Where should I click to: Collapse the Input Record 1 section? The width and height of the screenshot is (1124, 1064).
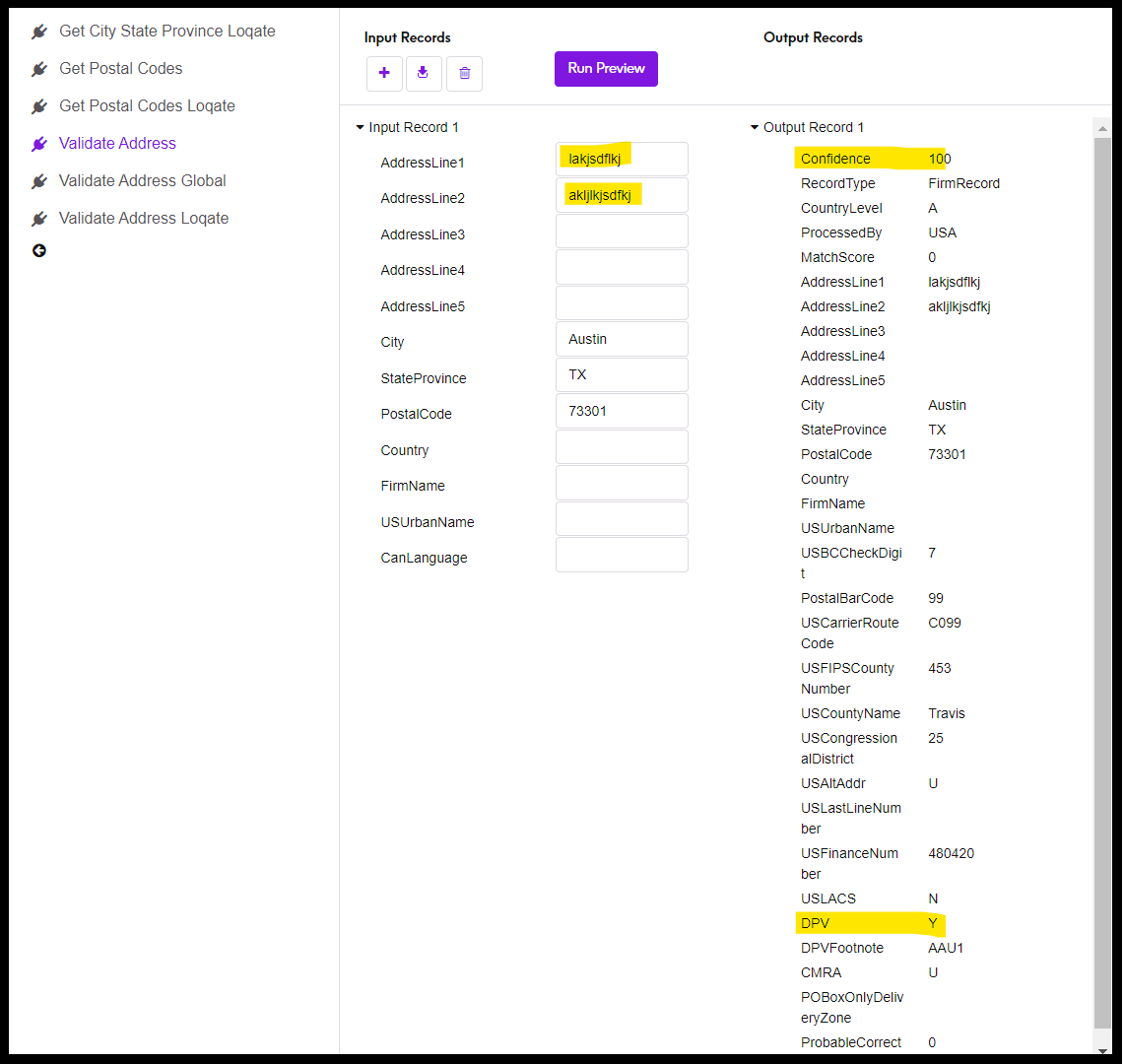361,126
